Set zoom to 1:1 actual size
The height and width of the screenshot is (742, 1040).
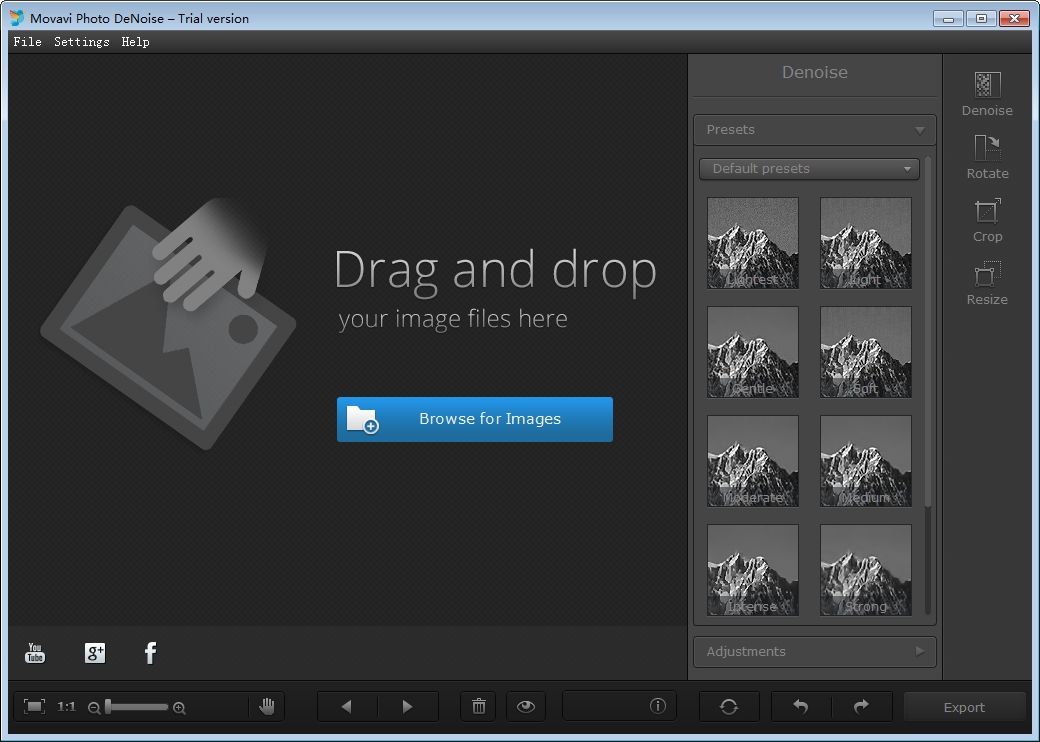point(66,707)
